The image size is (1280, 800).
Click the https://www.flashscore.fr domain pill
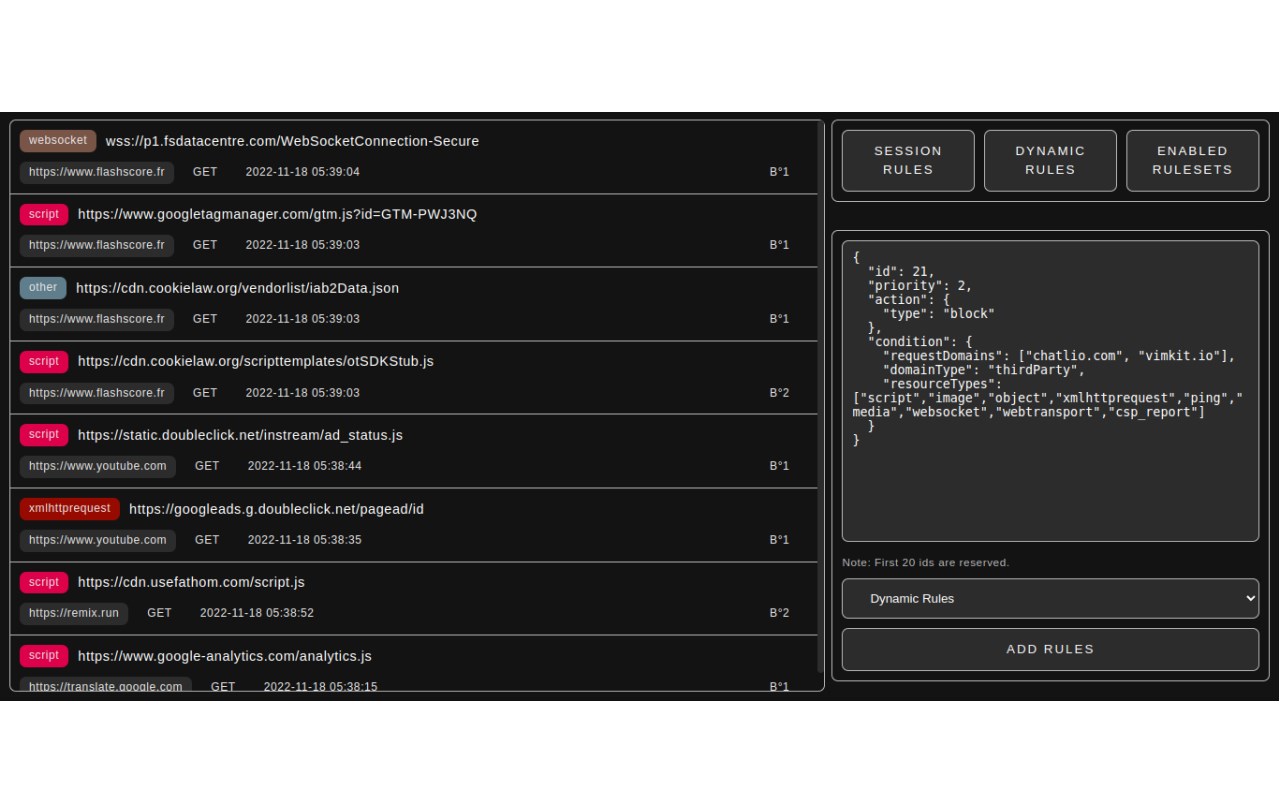[96, 171]
